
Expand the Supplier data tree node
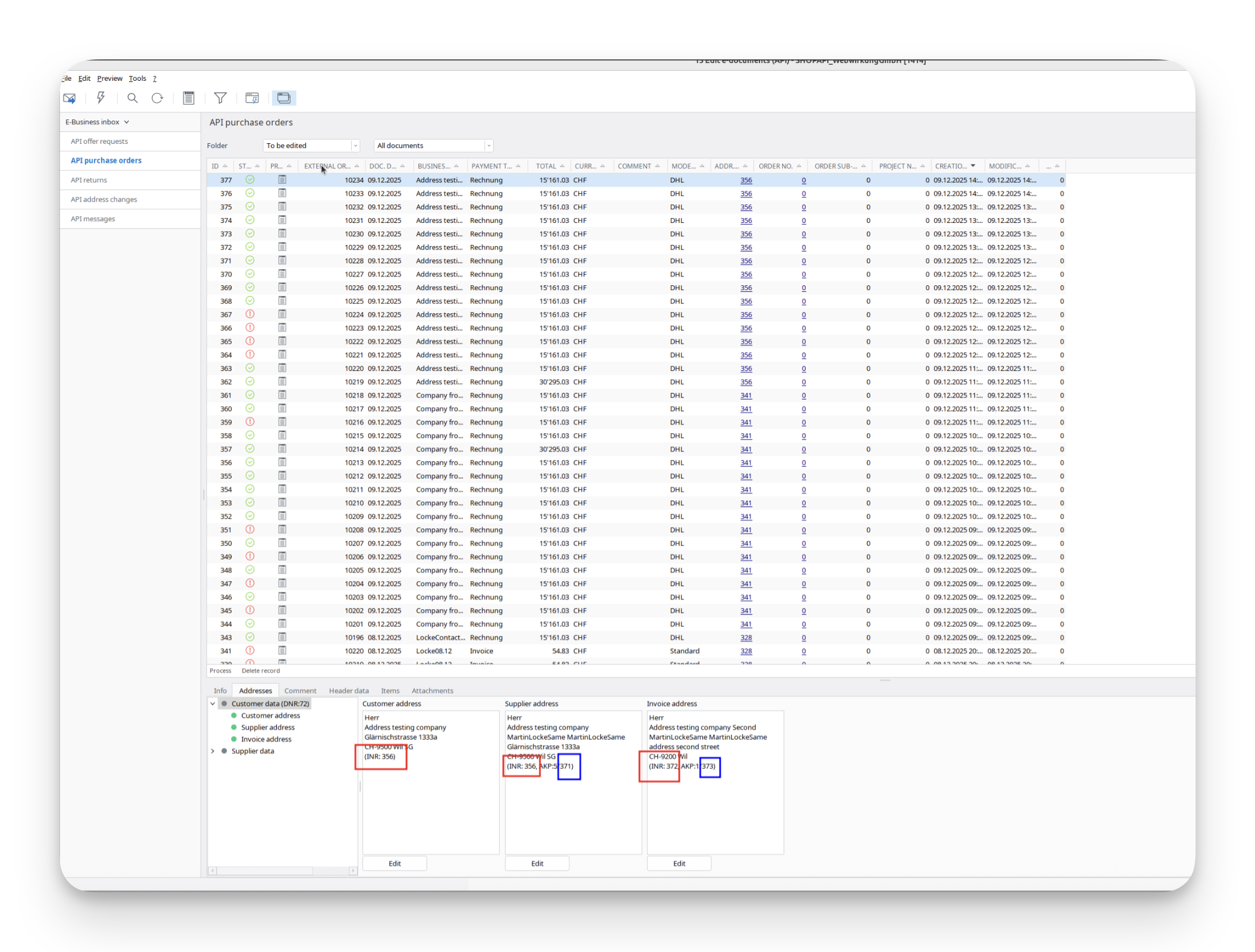click(213, 751)
